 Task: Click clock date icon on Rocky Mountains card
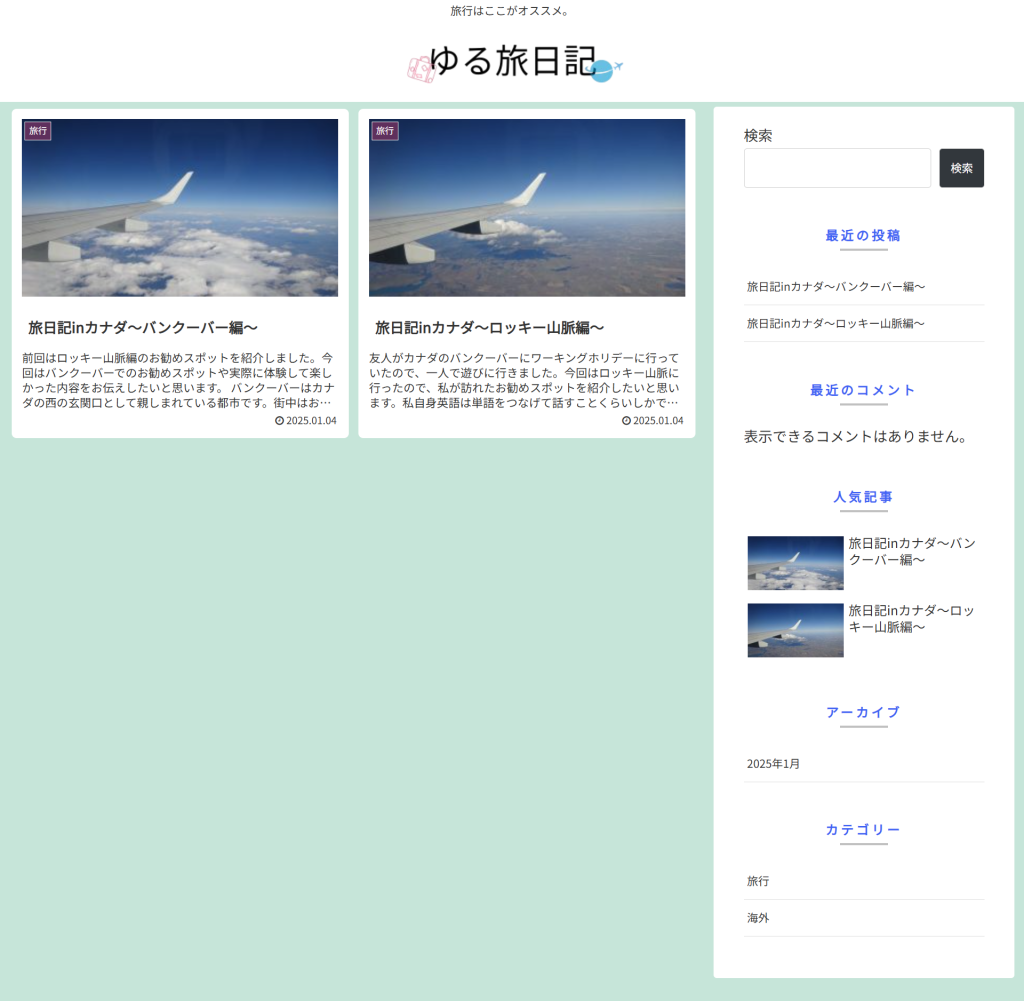point(626,421)
